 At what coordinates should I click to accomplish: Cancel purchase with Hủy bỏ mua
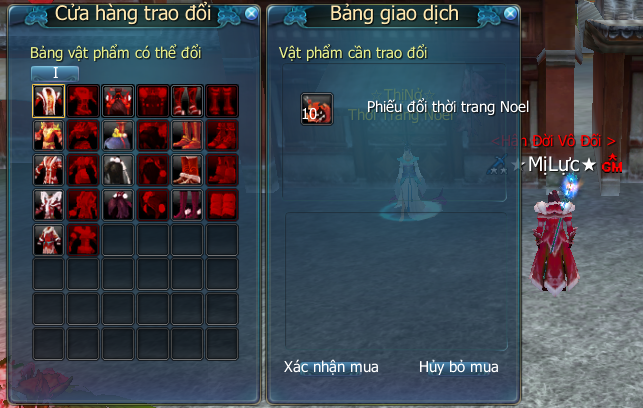tap(458, 367)
